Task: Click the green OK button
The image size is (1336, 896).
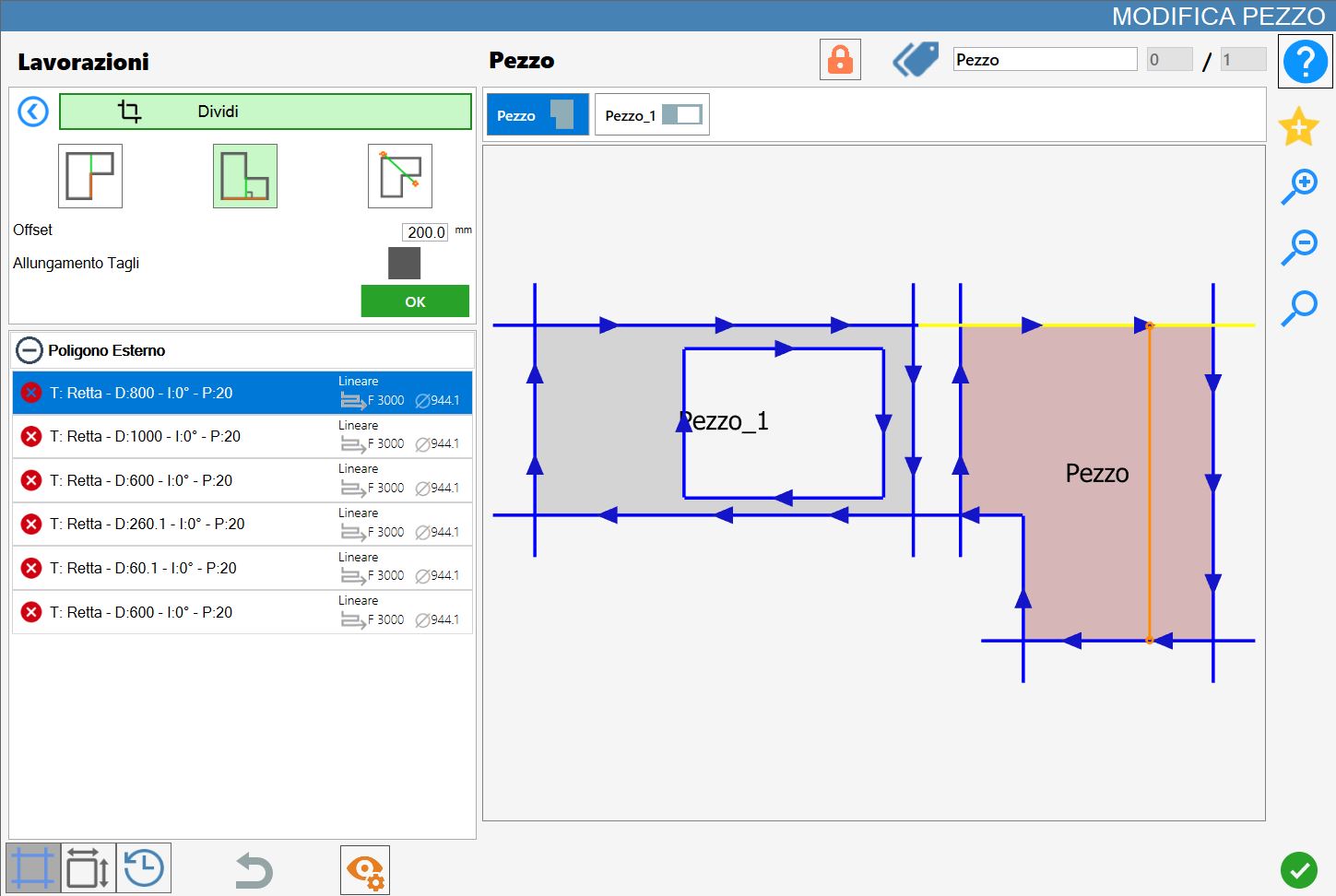Action: 415,301
